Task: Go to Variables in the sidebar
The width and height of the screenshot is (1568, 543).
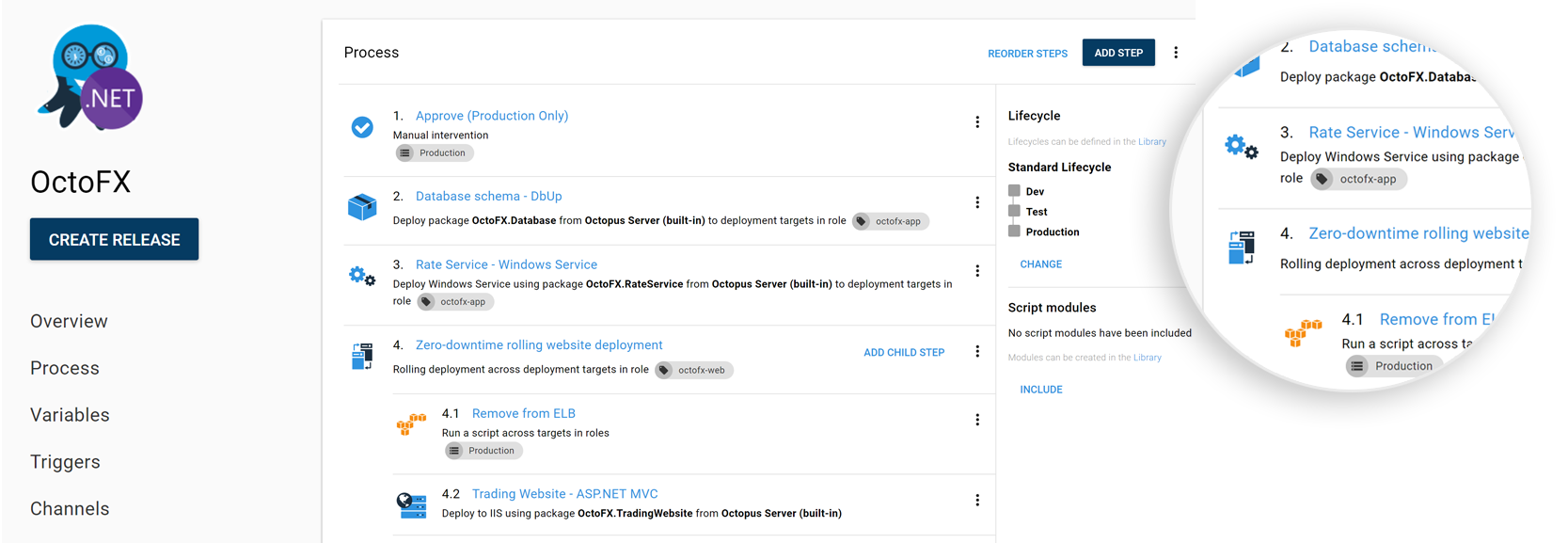Action: click(x=70, y=415)
